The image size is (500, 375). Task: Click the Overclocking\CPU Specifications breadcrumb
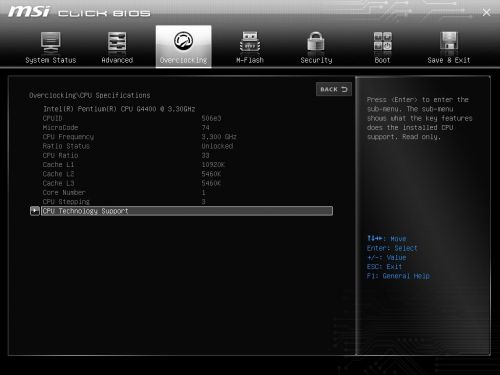click(89, 95)
